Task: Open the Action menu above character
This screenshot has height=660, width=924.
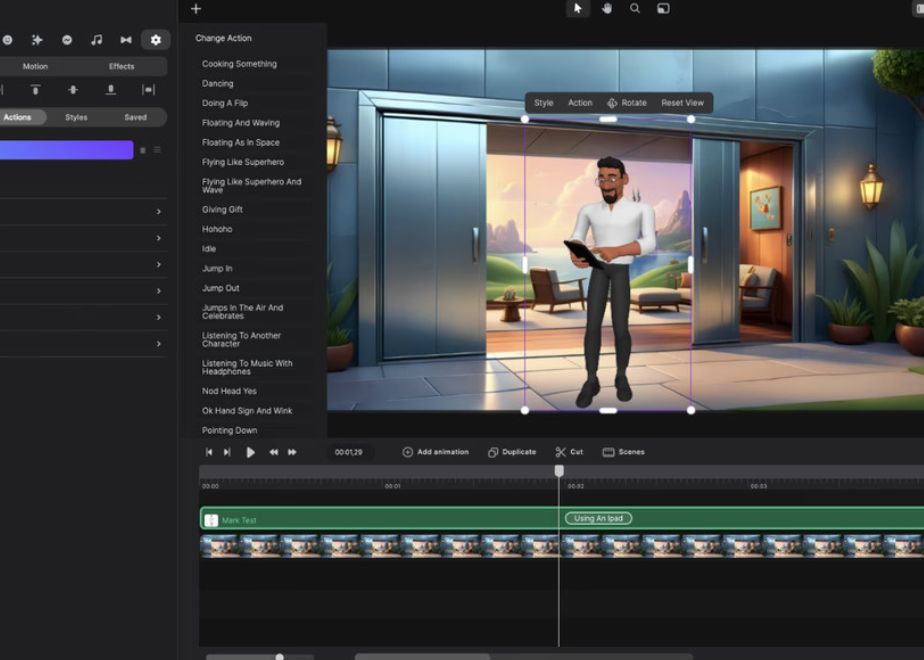Action: 580,103
